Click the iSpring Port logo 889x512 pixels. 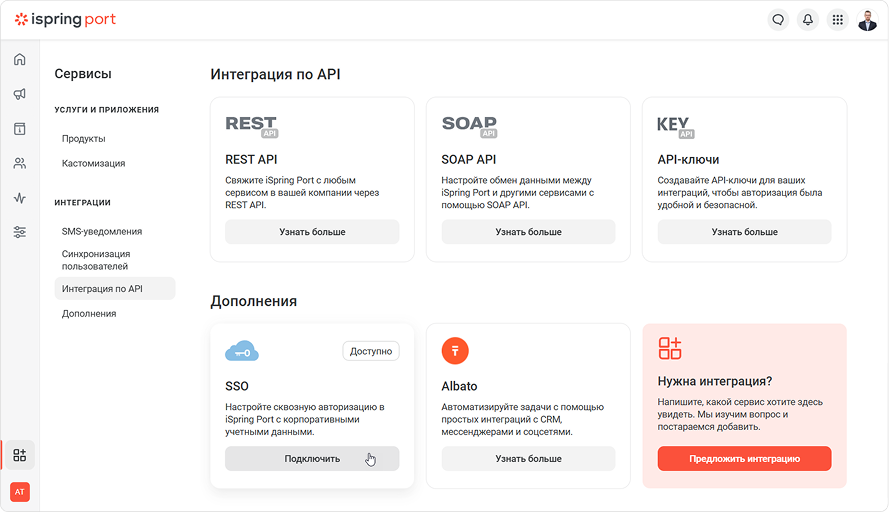pyautogui.click(x=65, y=19)
